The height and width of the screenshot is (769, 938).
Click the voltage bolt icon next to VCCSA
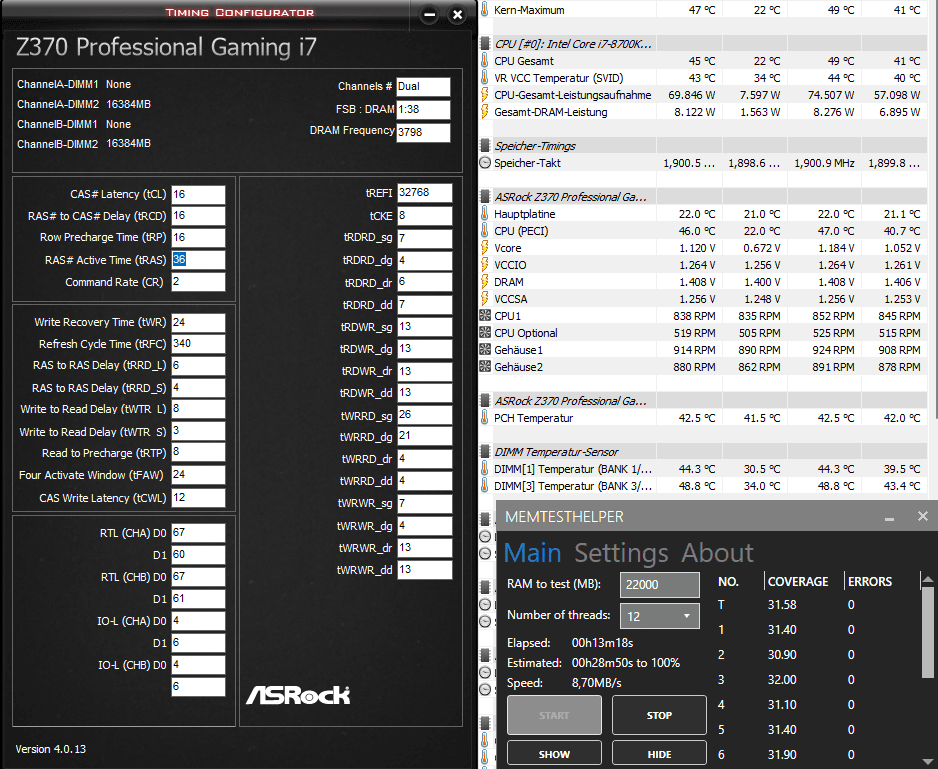(485, 299)
